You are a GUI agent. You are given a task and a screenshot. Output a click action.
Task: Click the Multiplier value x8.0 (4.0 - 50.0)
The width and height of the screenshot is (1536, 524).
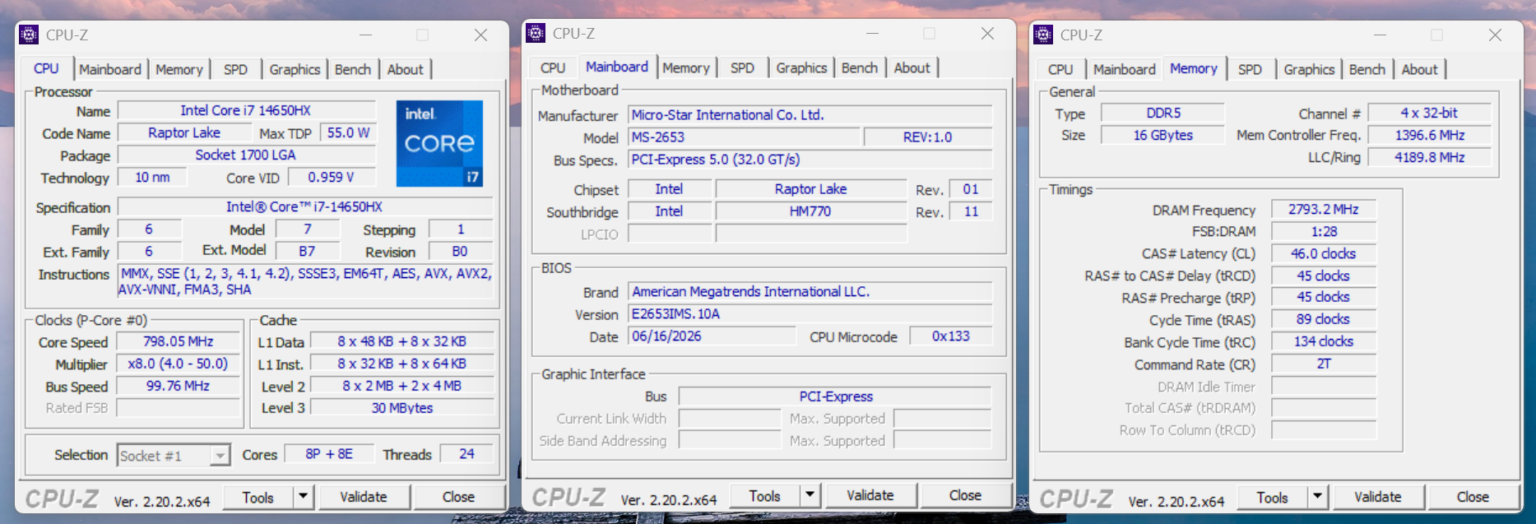[x=178, y=364]
